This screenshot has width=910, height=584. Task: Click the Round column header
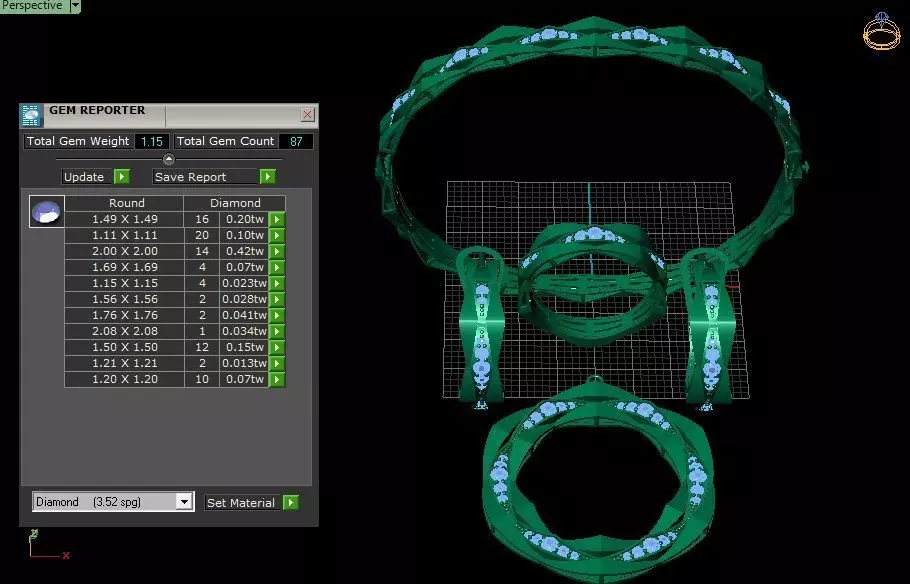tap(127, 203)
